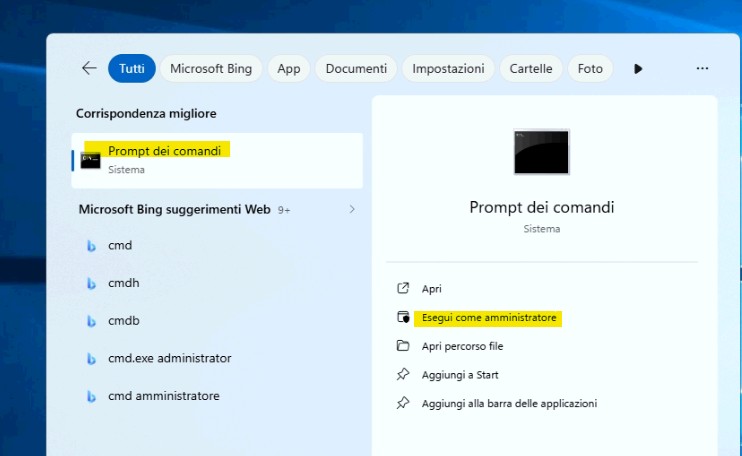Select the Tutti filter tab

click(x=132, y=69)
